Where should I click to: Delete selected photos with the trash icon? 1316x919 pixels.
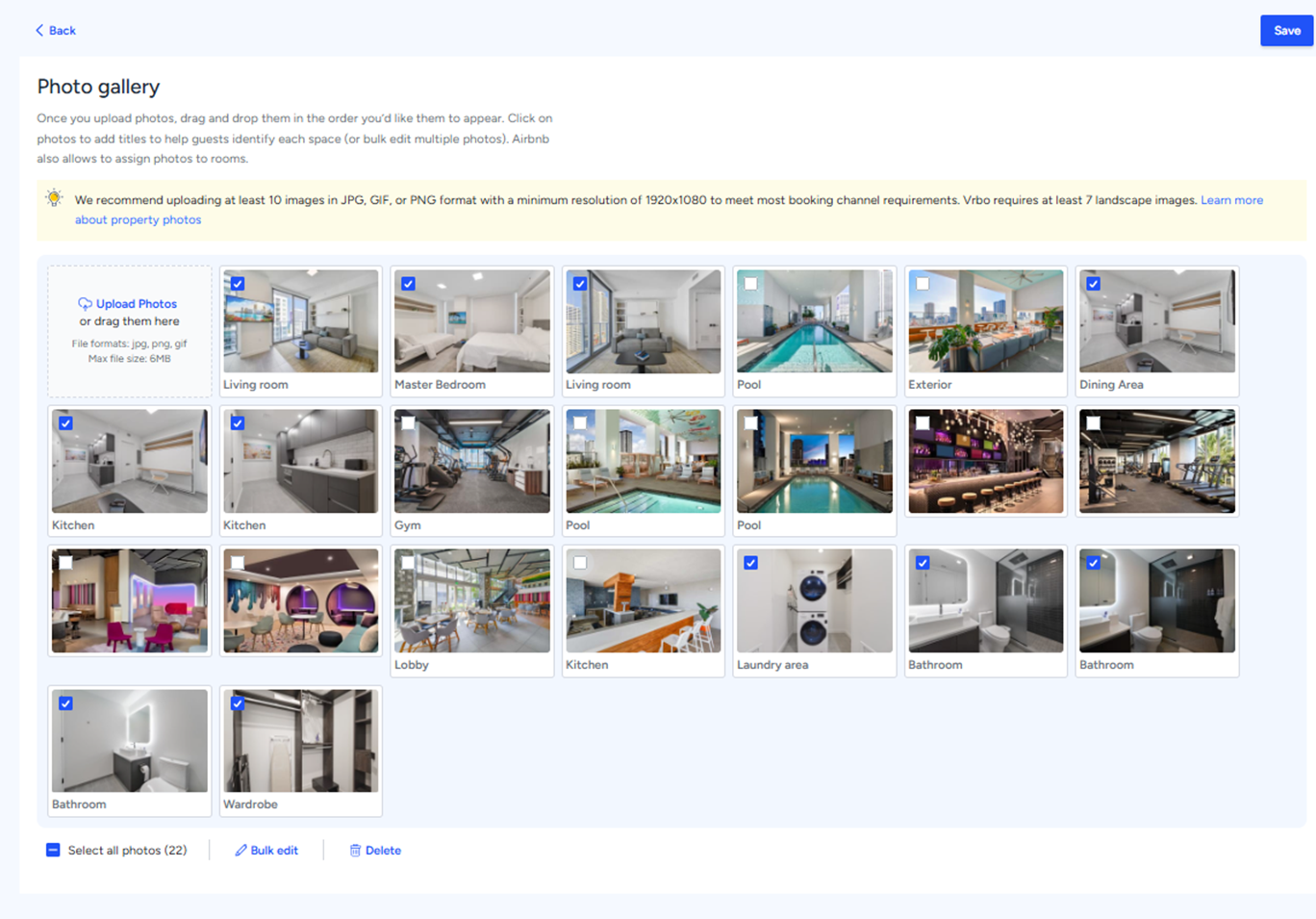(x=375, y=851)
